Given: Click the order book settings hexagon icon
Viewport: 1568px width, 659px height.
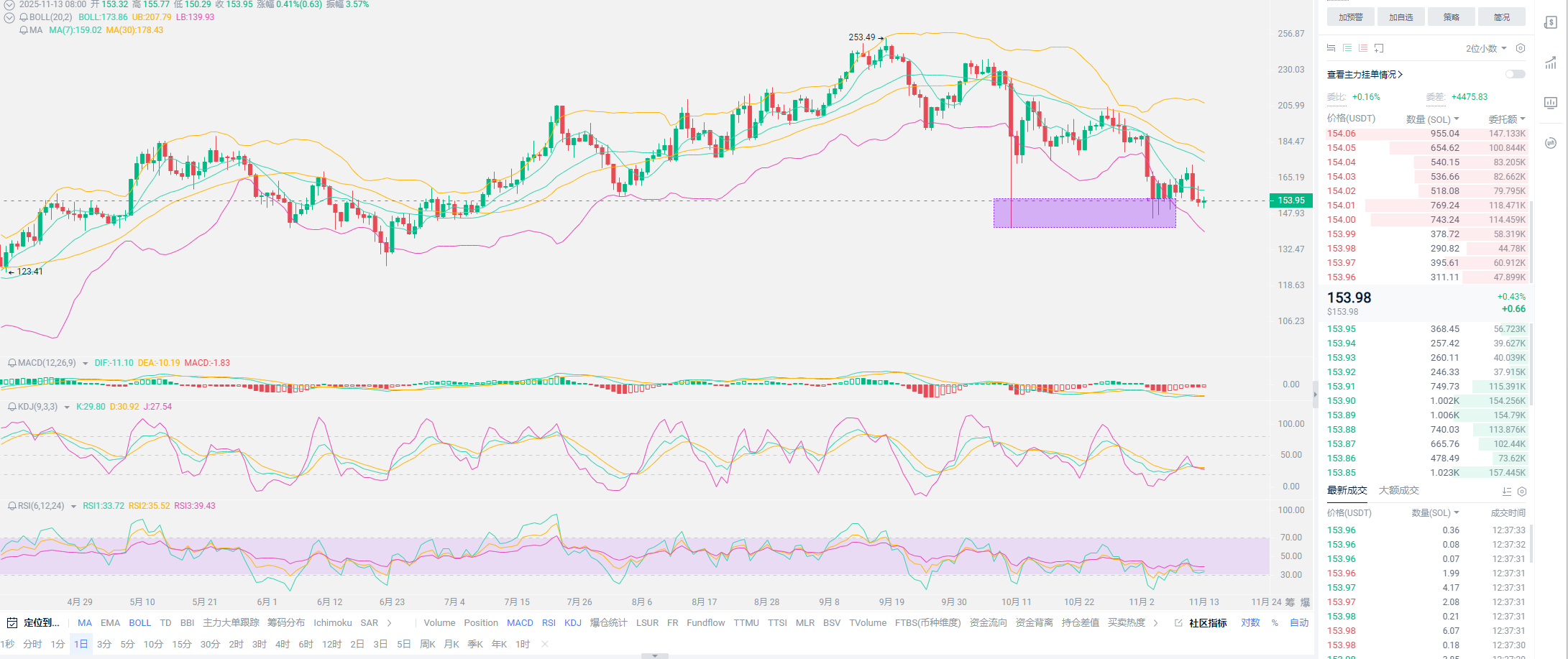Looking at the screenshot, I should (x=1520, y=48).
